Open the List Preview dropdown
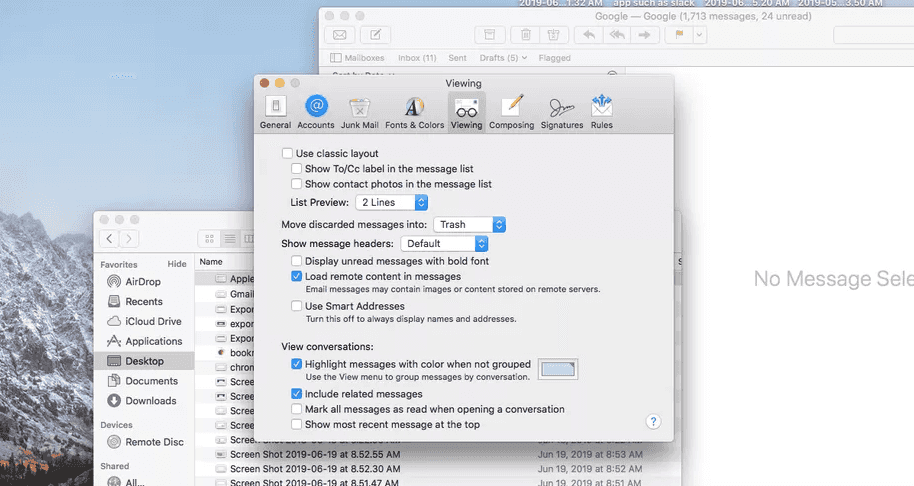Image resolution: width=914 pixels, height=486 pixels. point(392,202)
